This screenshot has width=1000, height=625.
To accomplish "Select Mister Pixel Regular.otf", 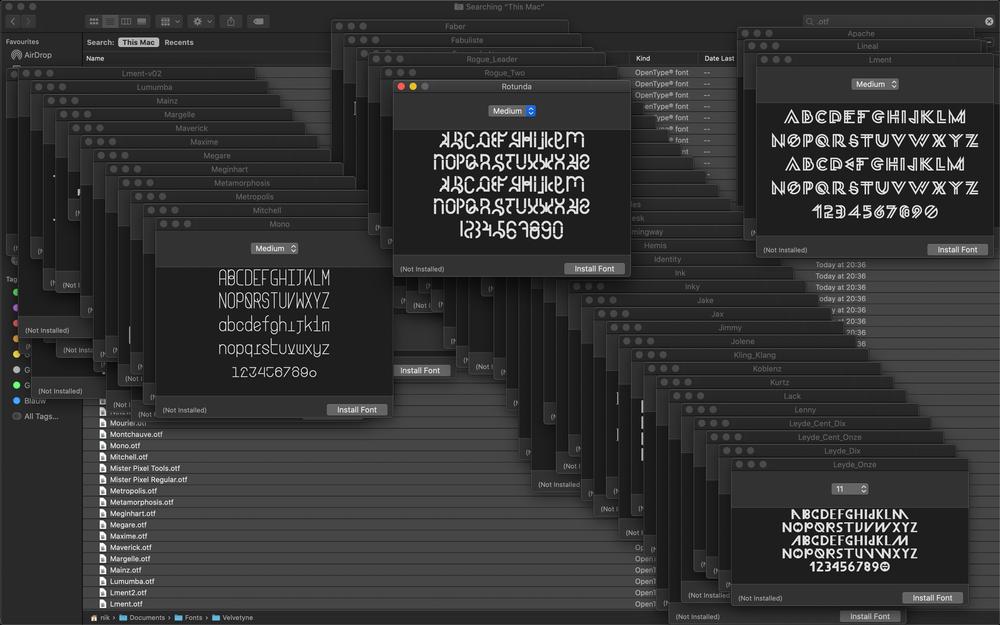I will point(148,480).
